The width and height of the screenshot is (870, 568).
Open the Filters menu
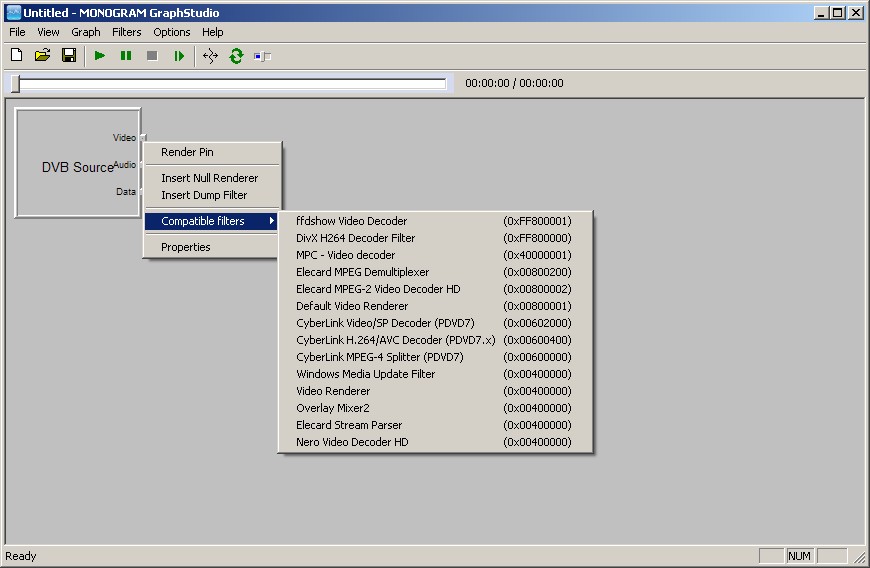tap(127, 32)
